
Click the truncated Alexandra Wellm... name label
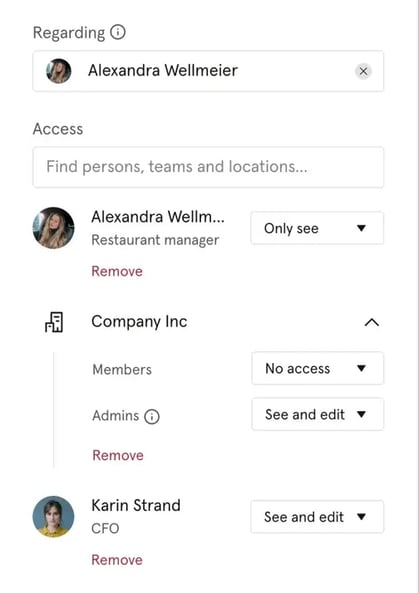point(158,217)
